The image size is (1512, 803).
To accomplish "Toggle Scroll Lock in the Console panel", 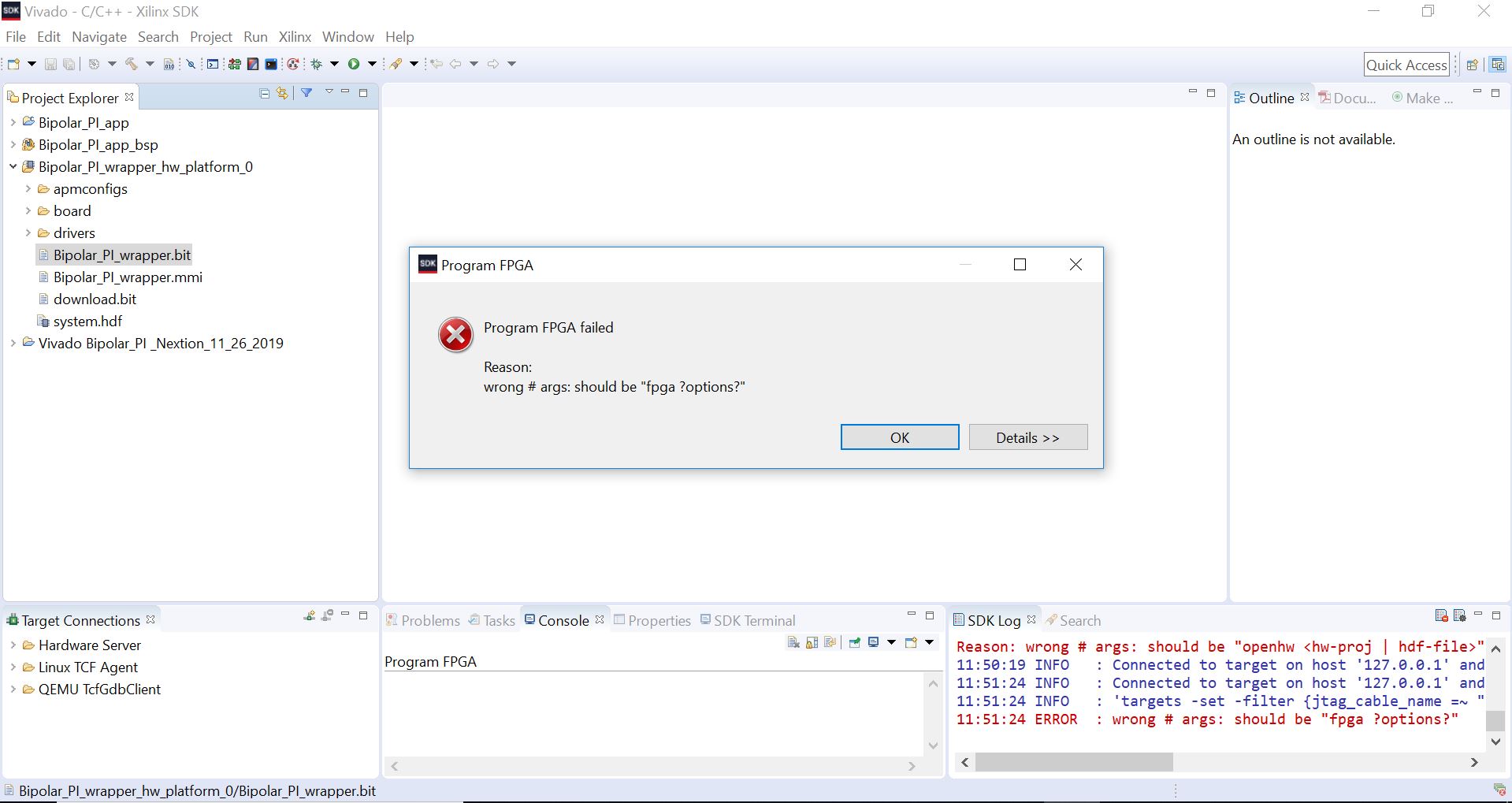I will 812,642.
